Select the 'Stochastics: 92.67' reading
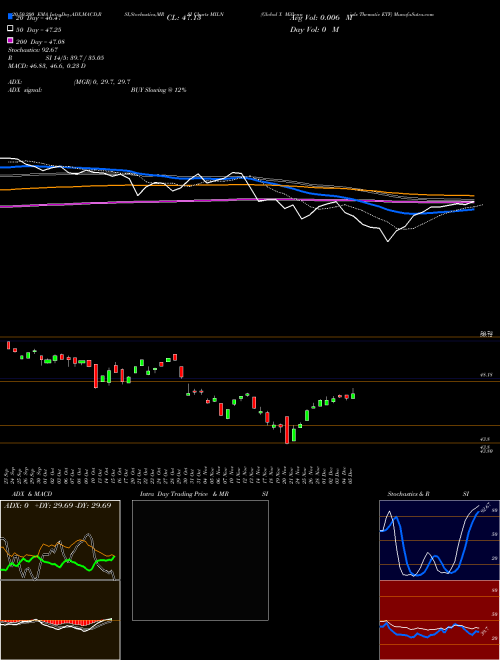 tap(33, 50)
